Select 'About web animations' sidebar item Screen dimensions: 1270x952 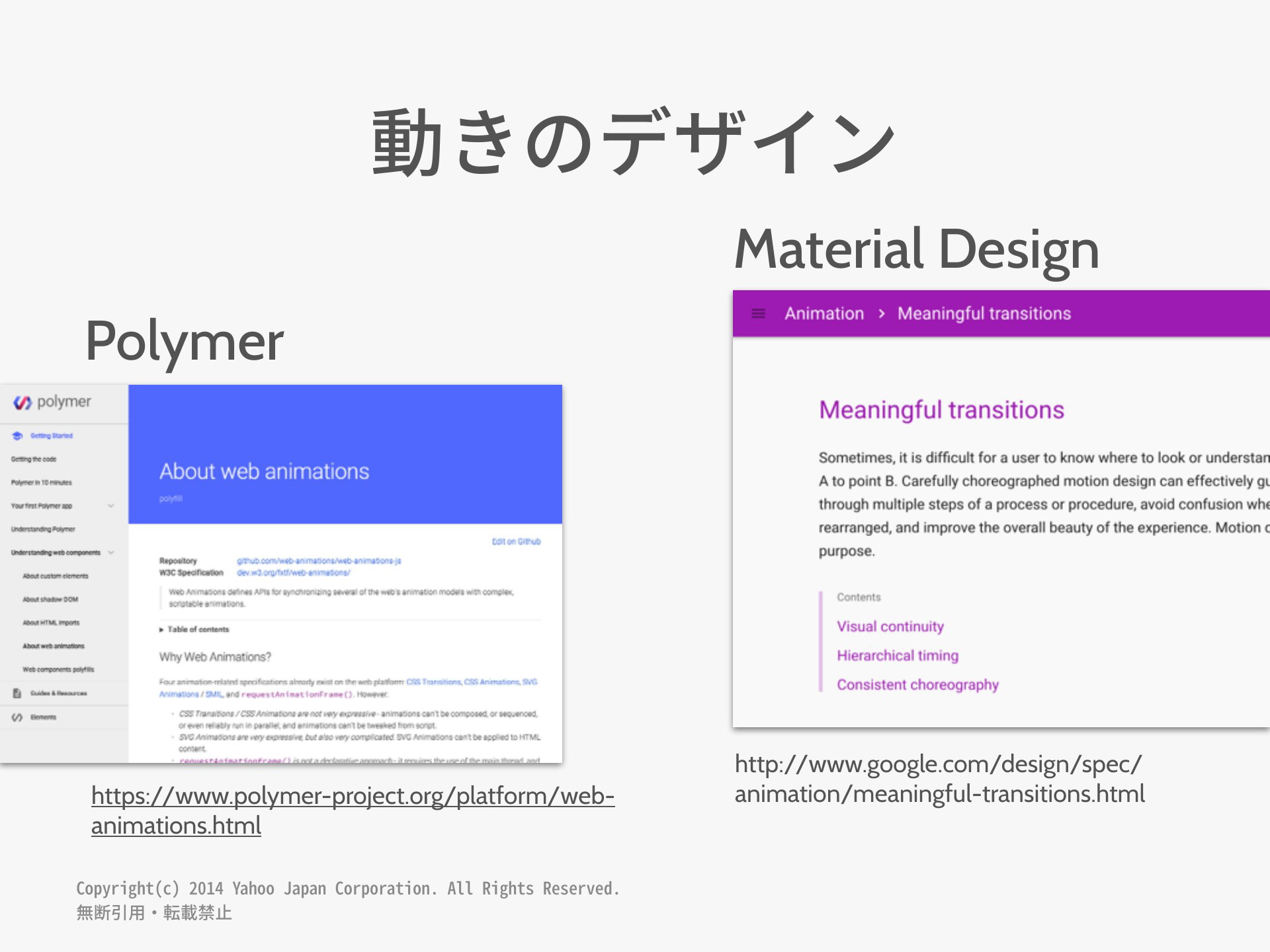click(54, 646)
